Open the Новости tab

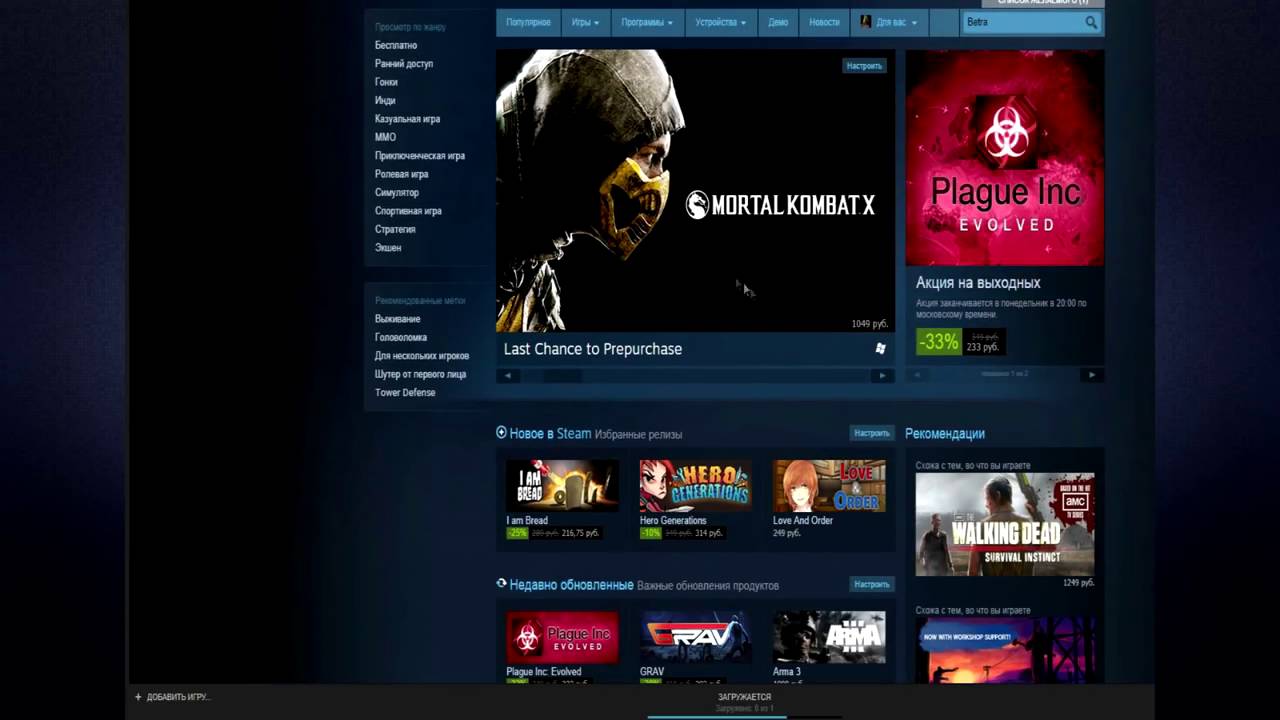click(x=824, y=22)
